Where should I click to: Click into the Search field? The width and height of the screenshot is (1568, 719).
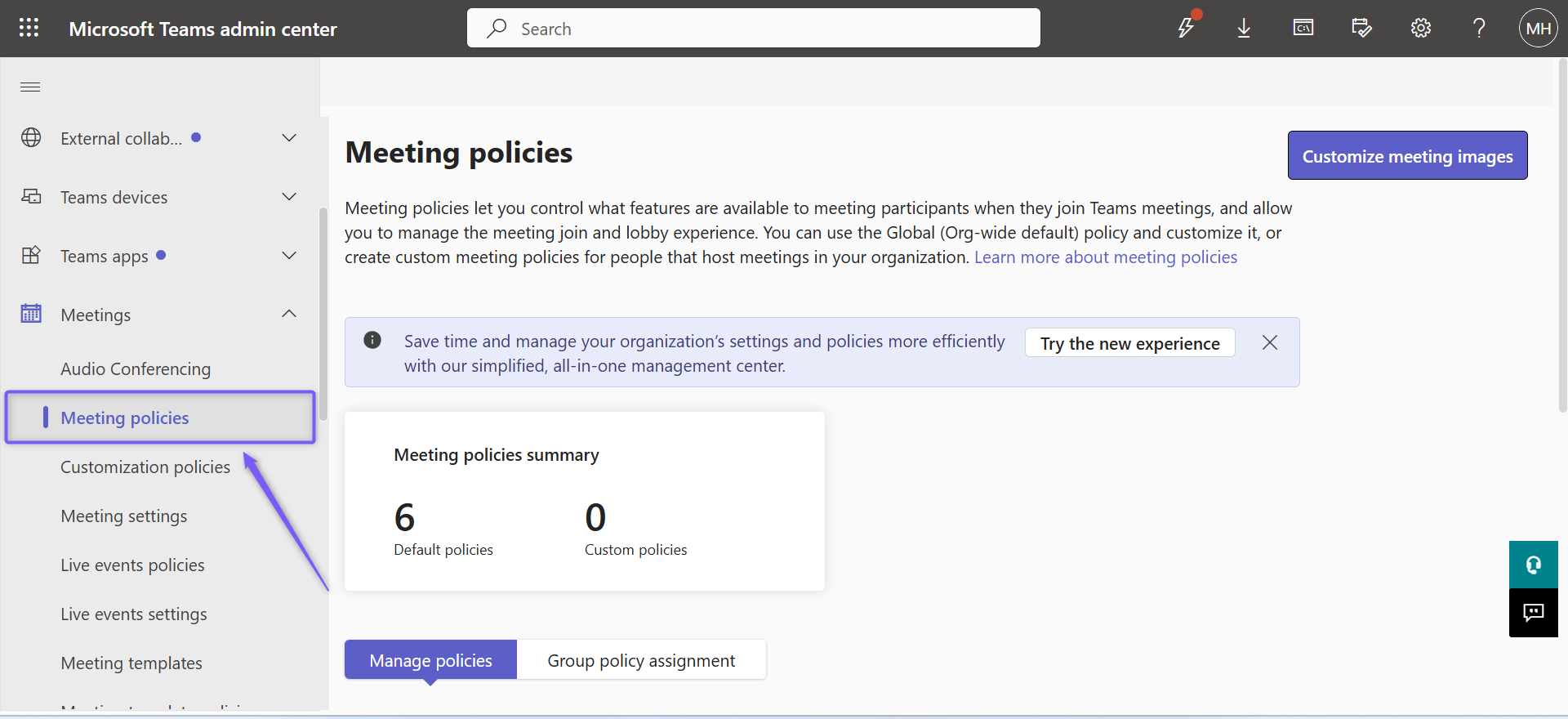tap(753, 29)
